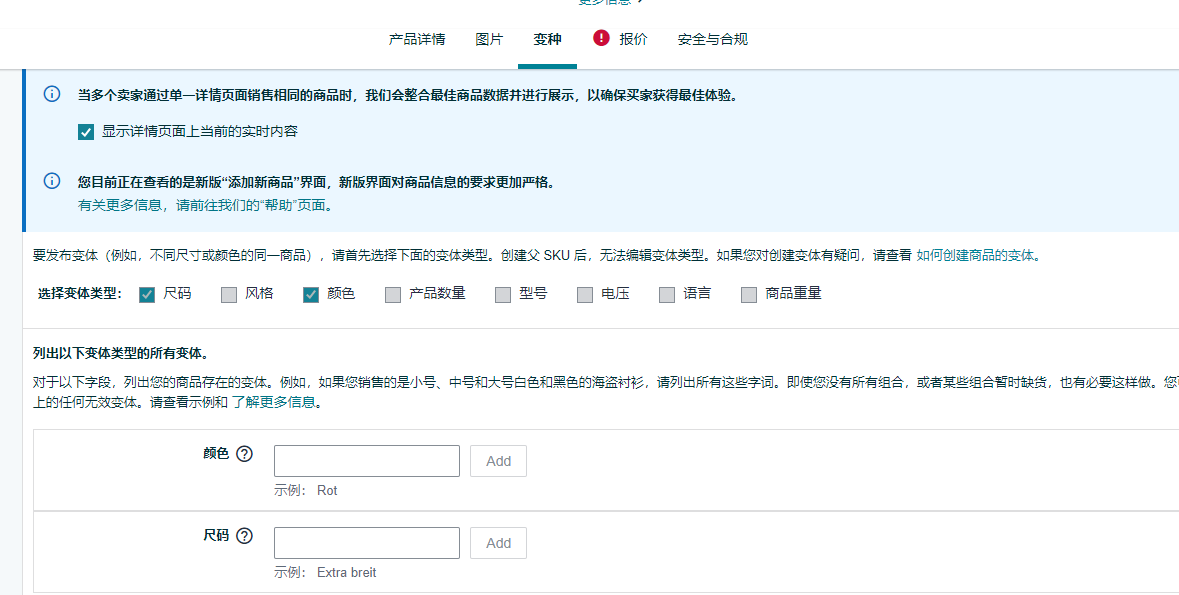Switch to the 安全与合规 tab
This screenshot has height=595, width=1179.
click(712, 40)
